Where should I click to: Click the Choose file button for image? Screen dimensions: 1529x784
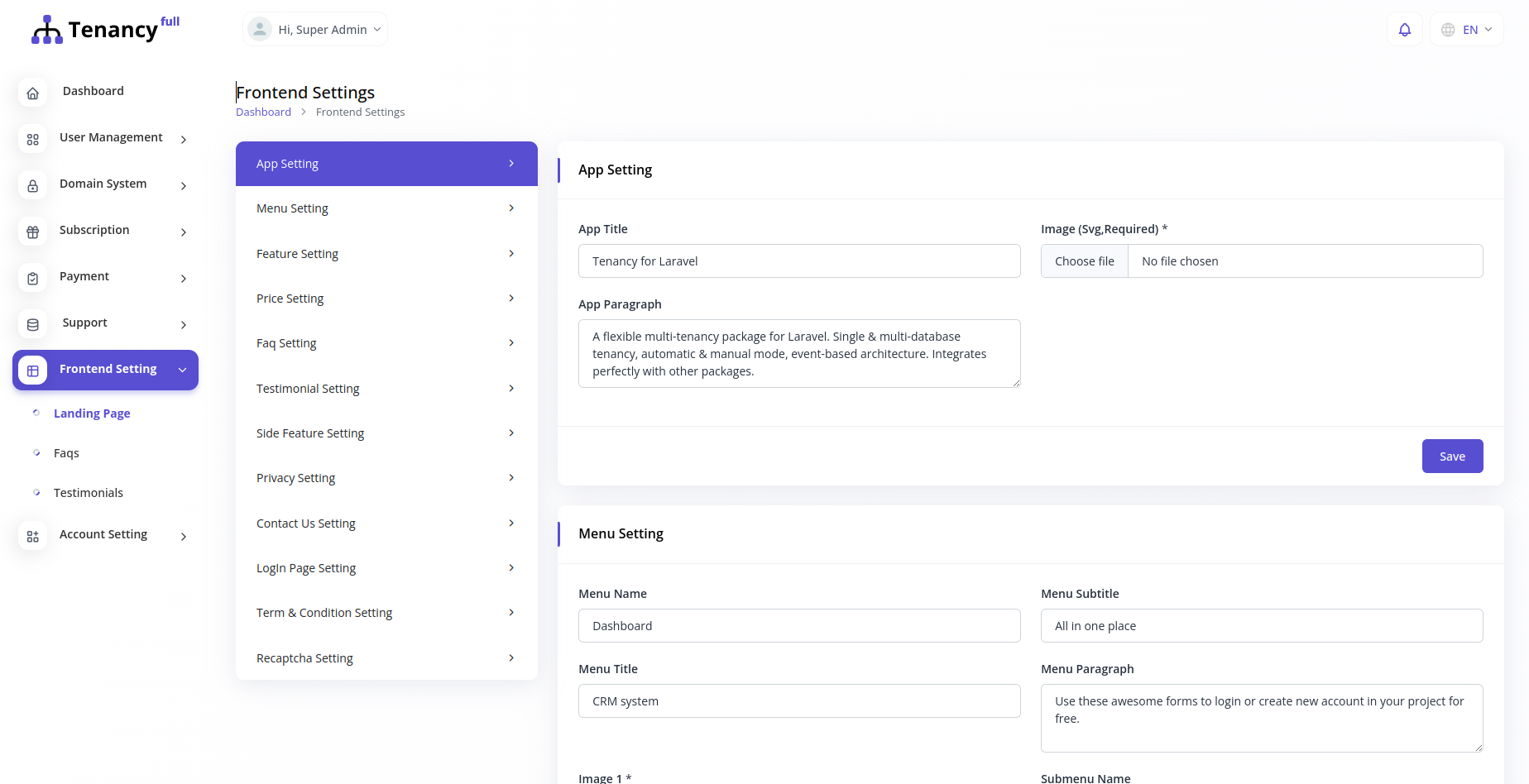1084,261
